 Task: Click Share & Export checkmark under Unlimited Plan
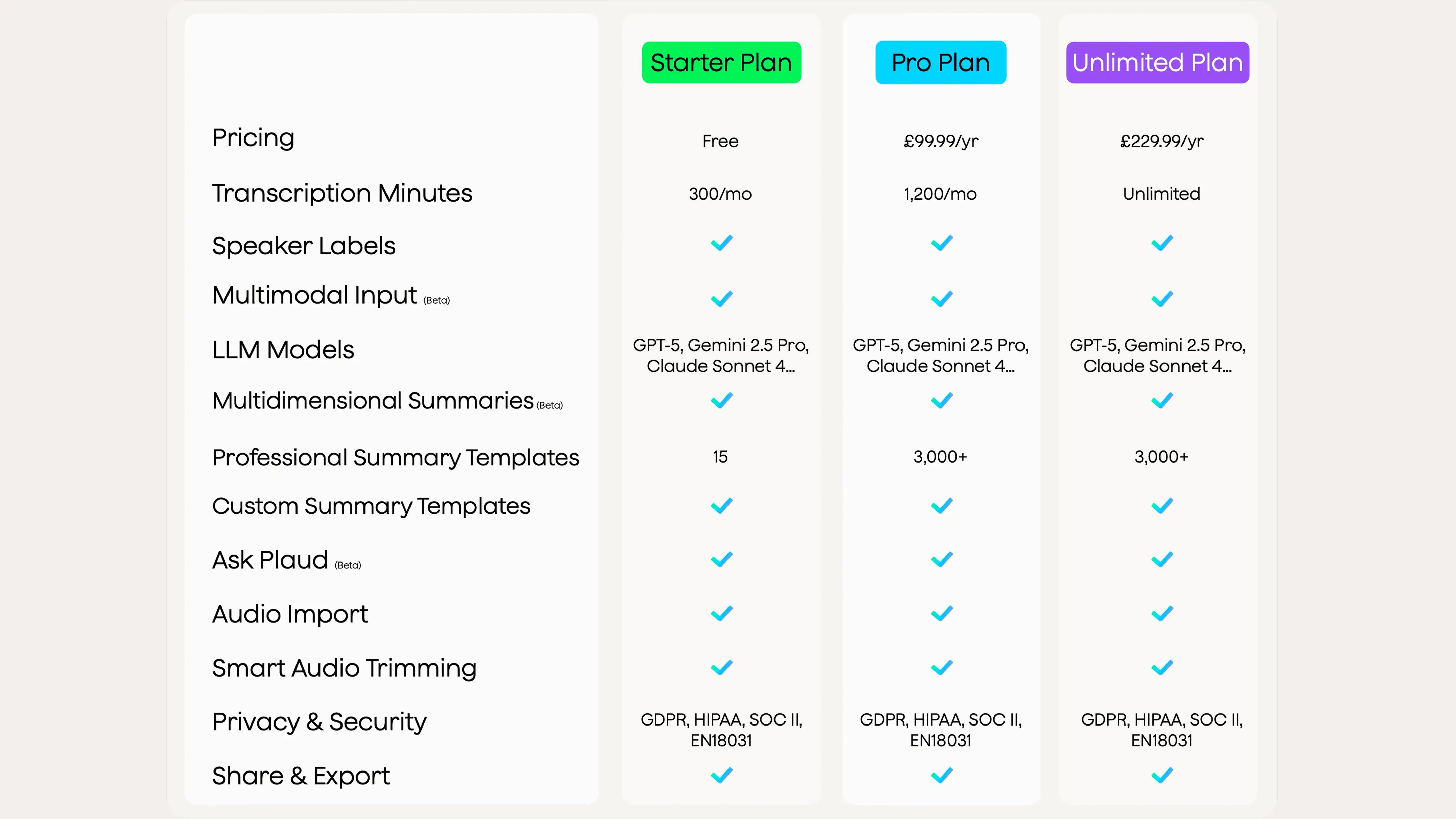pyautogui.click(x=1162, y=775)
